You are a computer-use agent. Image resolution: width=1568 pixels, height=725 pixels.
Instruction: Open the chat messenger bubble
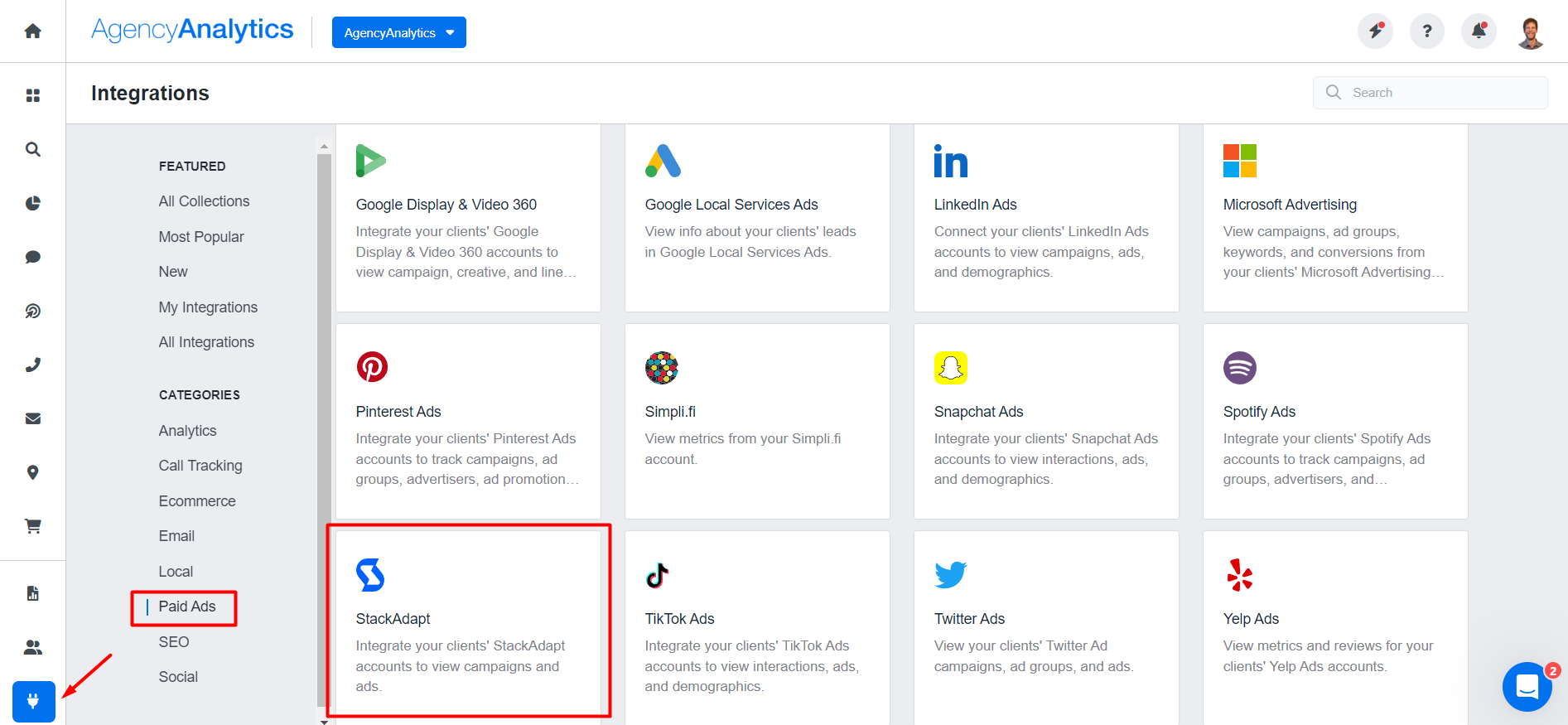1527,686
